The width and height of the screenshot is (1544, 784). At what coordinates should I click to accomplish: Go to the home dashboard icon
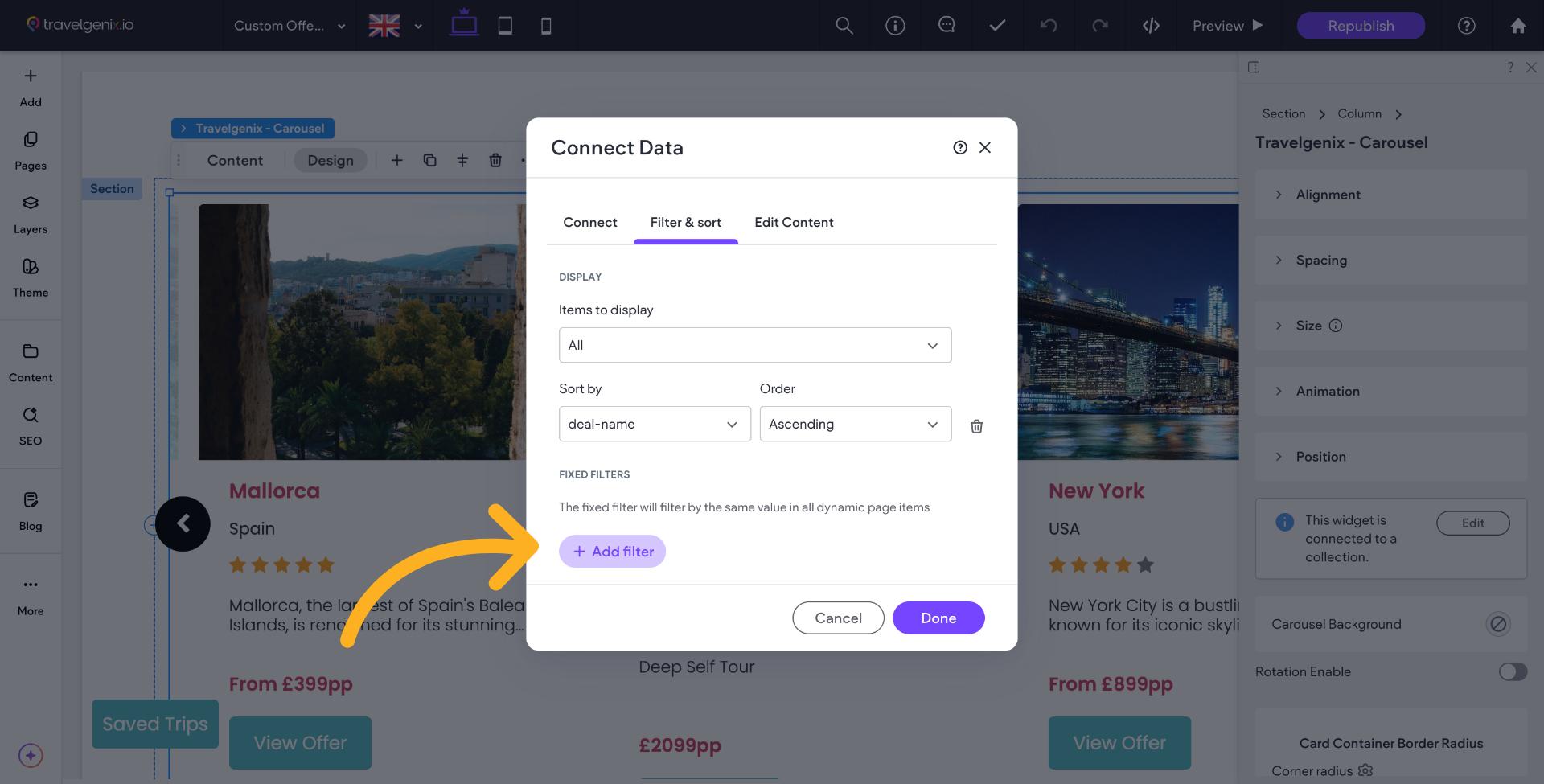pyautogui.click(x=1518, y=26)
